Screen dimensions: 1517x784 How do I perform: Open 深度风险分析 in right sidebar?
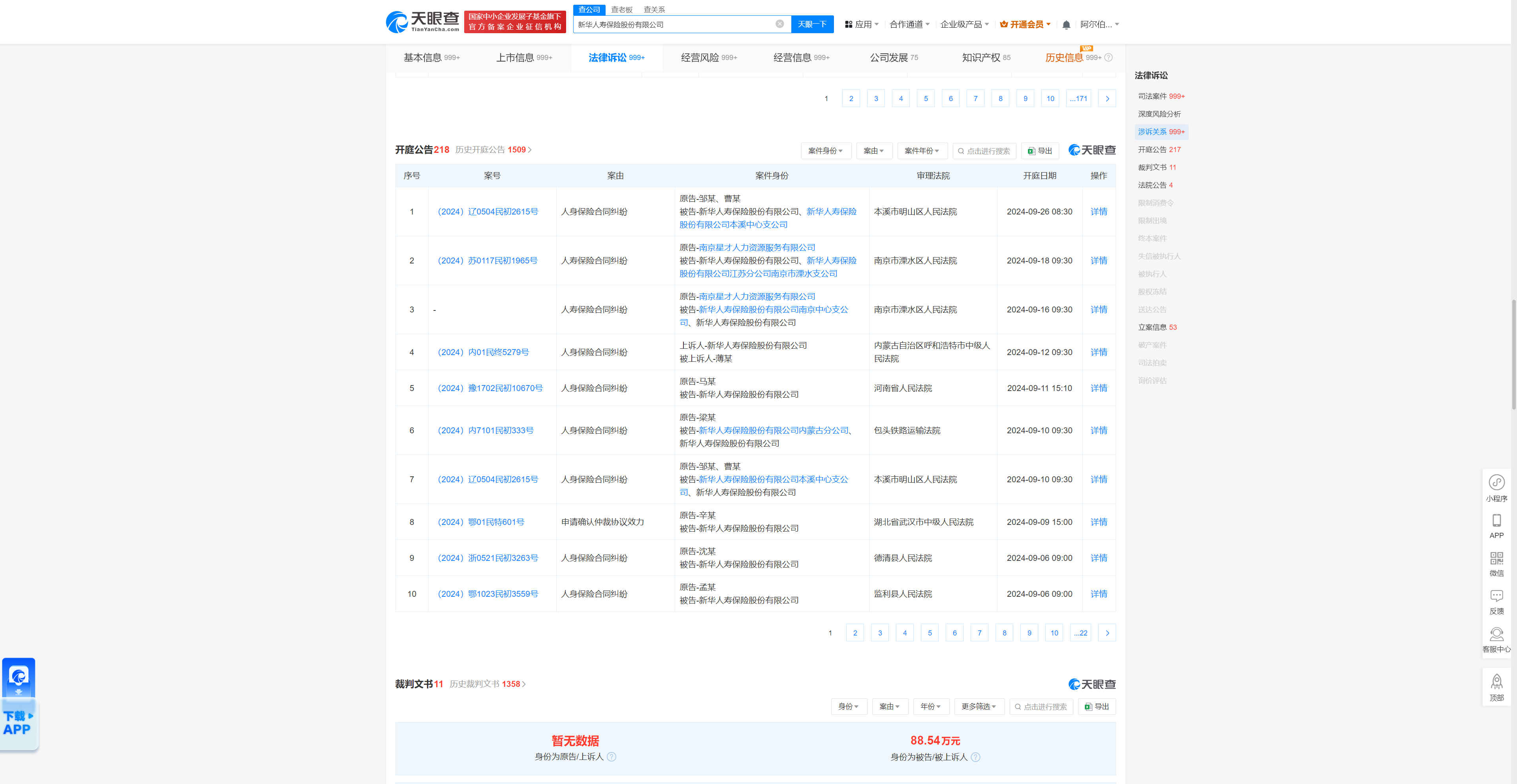[x=1159, y=114]
